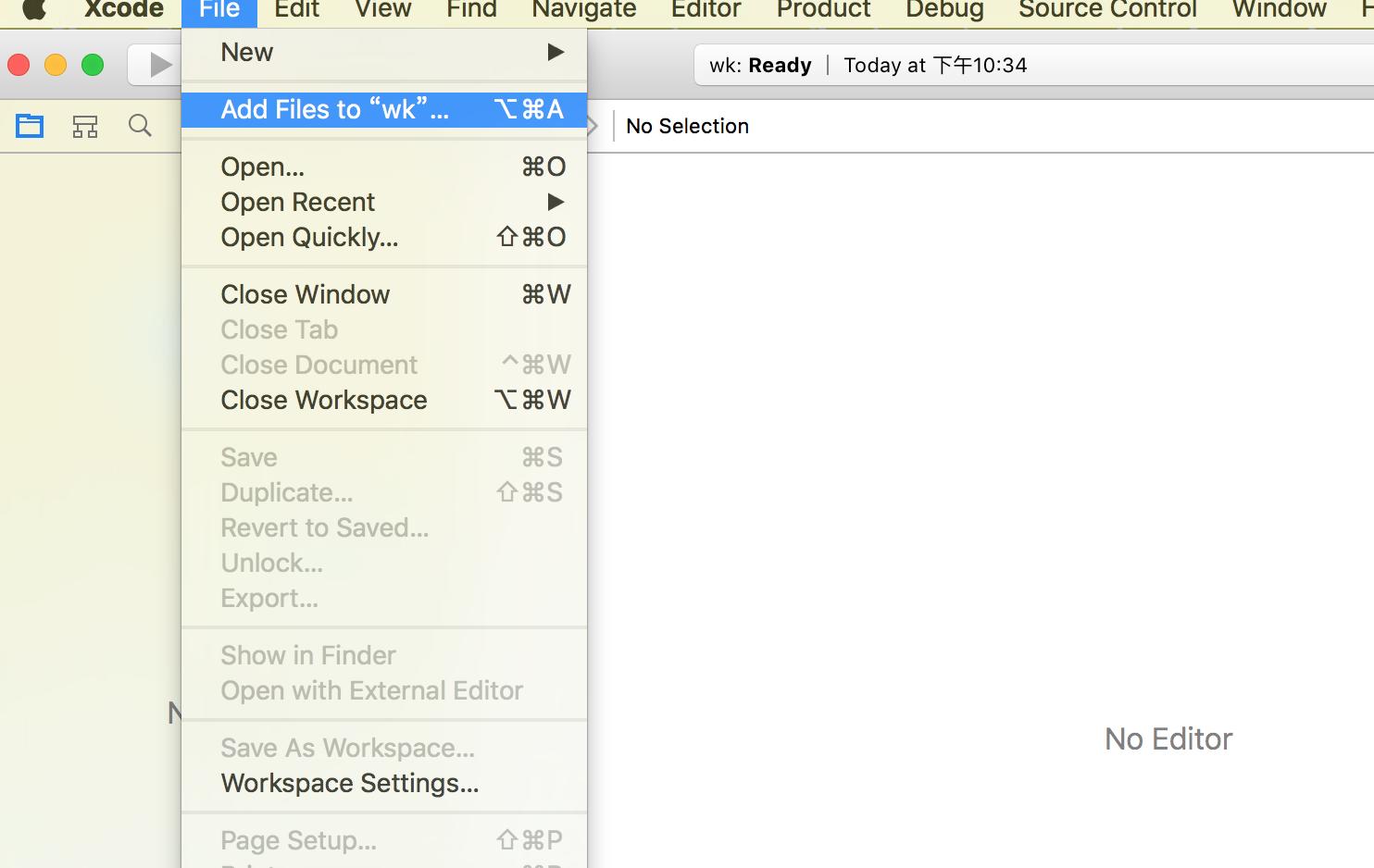The height and width of the screenshot is (868, 1374).
Task: Click the disabled Export… item
Action: click(x=384, y=598)
